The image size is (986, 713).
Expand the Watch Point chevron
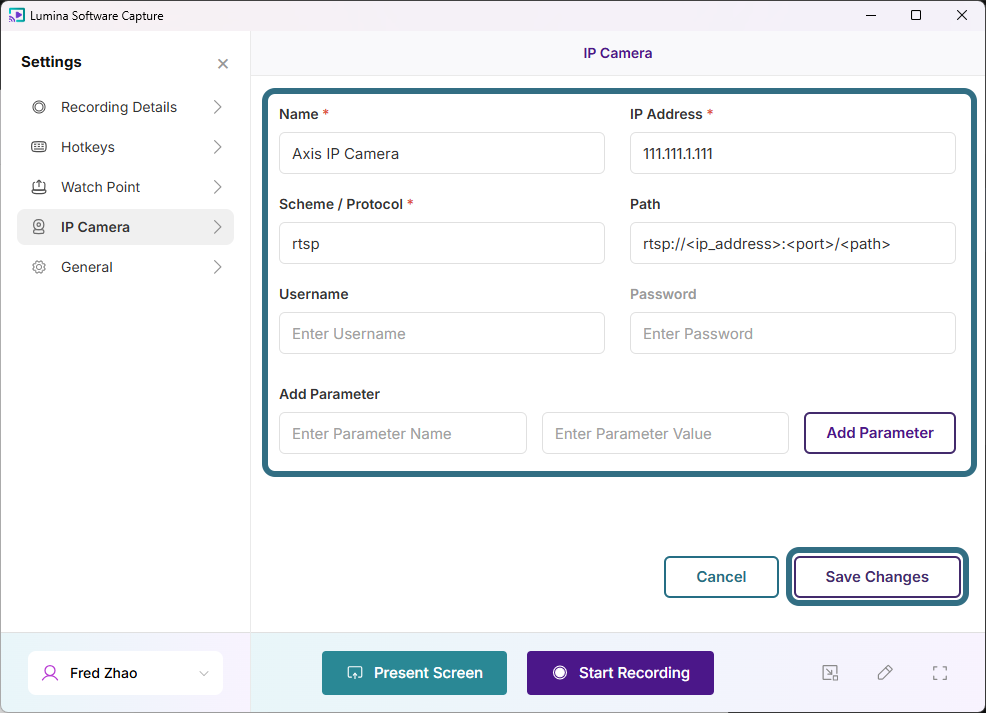(x=218, y=187)
